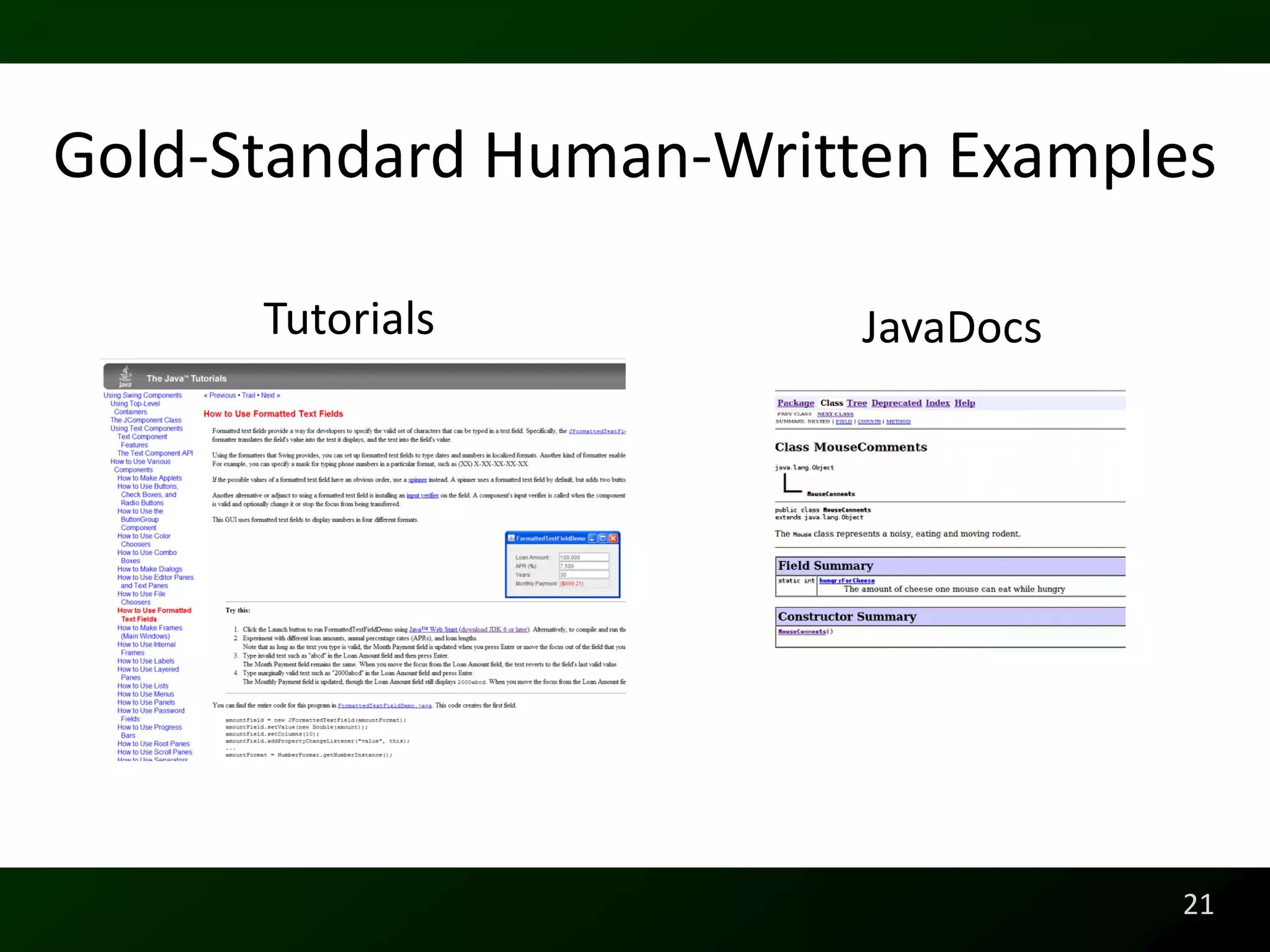The width and height of the screenshot is (1270, 952).
Task: Open How to Use Combo Boxes
Action: pos(147,557)
